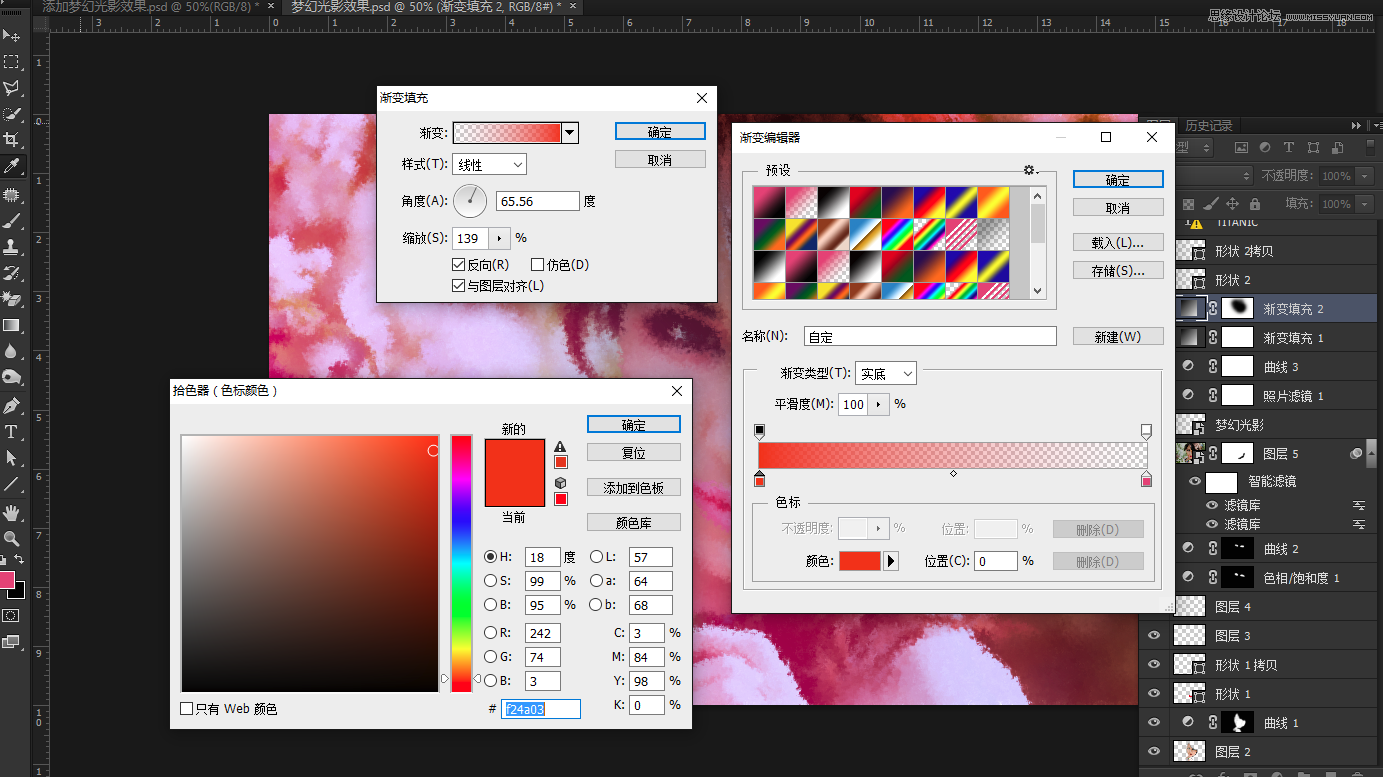The image size is (1383, 777).
Task: Toggle 与图层对齐(L) align with layer checkbox
Action: pos(459,286)
